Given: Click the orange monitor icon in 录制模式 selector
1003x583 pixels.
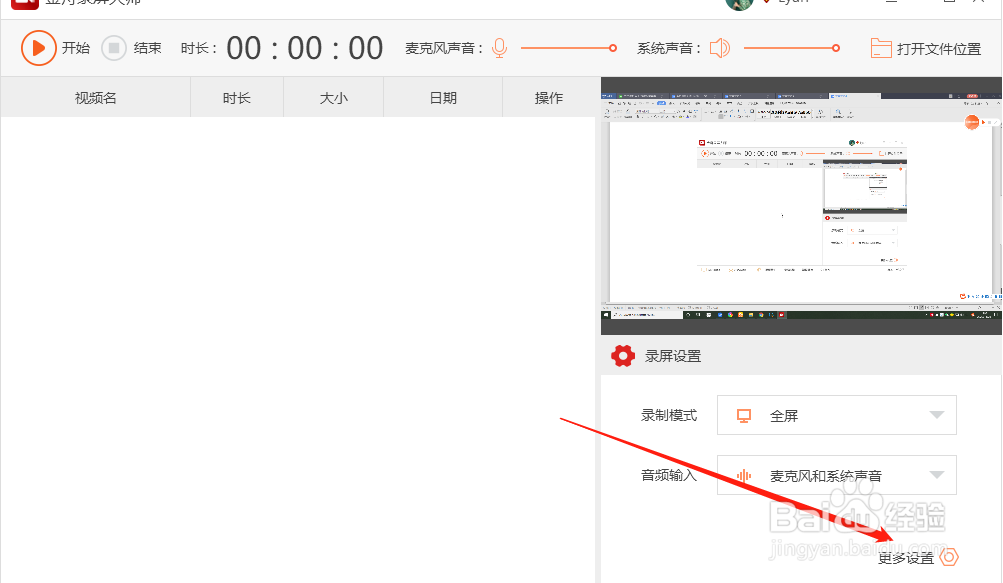Looking at the screenshot, I should [742, 415].
